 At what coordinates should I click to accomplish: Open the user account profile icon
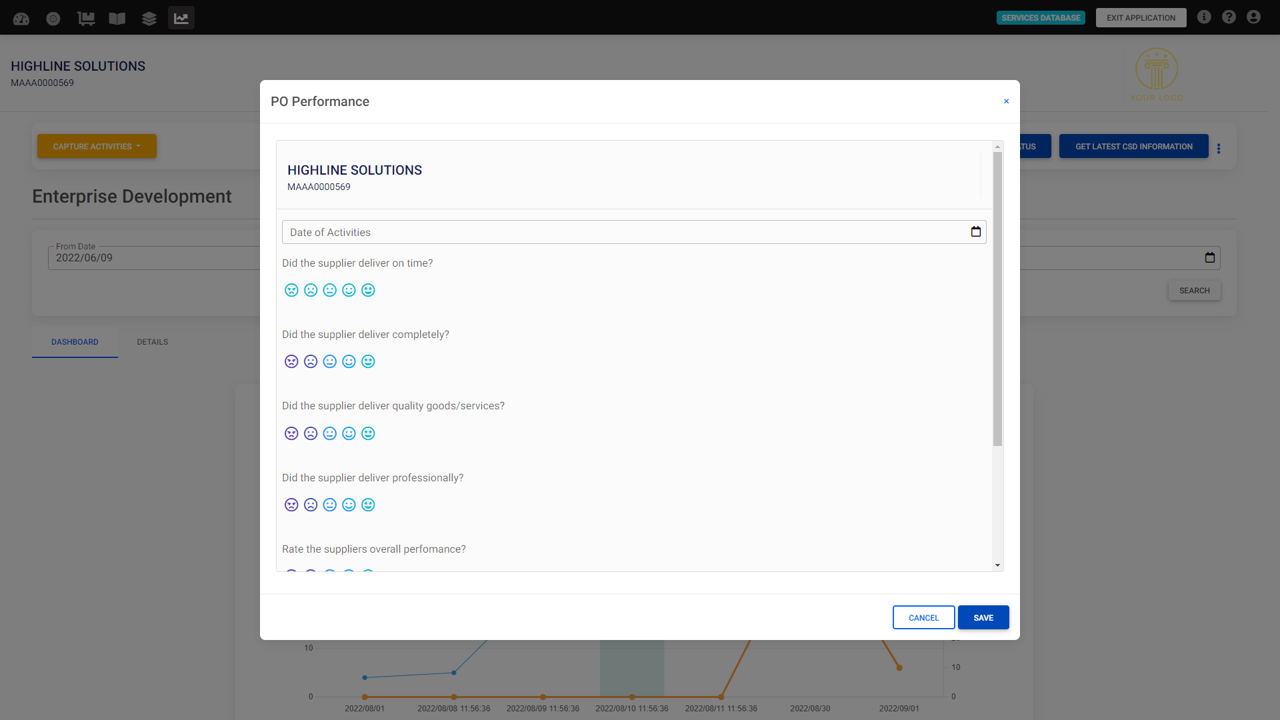pyautogui.click(x=1253, y=17)
